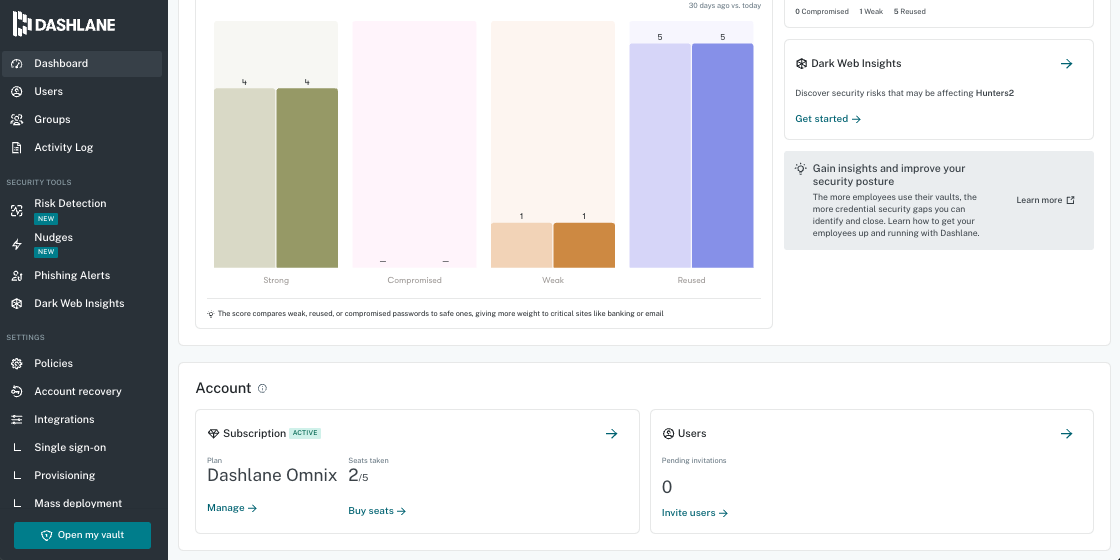This screenshot has width=1120, height=560.
Task: Open the Nudges tool
Action: coord(82,244)
